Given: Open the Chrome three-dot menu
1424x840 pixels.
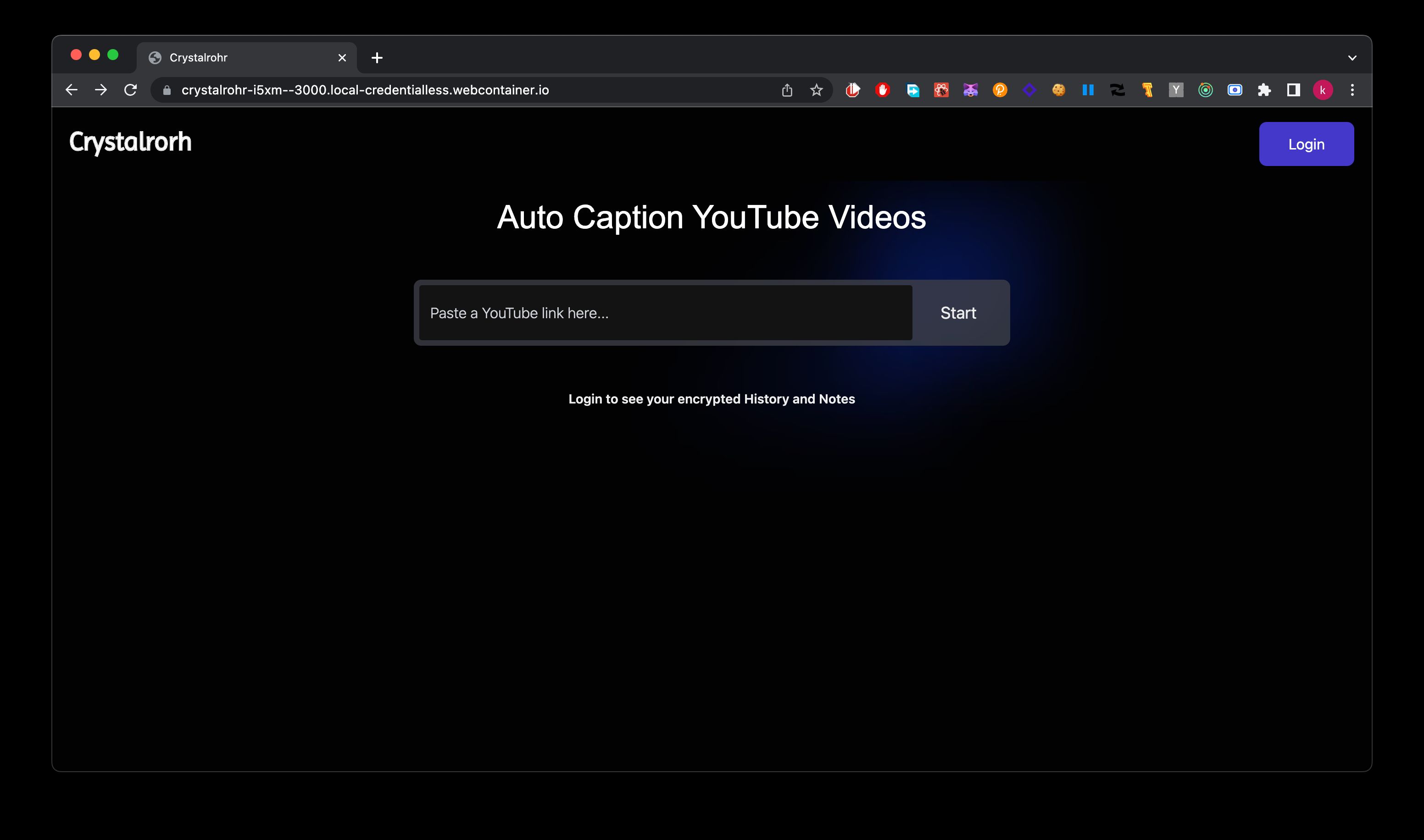Looking at the screenshot, I should [x=1352, y=90].
